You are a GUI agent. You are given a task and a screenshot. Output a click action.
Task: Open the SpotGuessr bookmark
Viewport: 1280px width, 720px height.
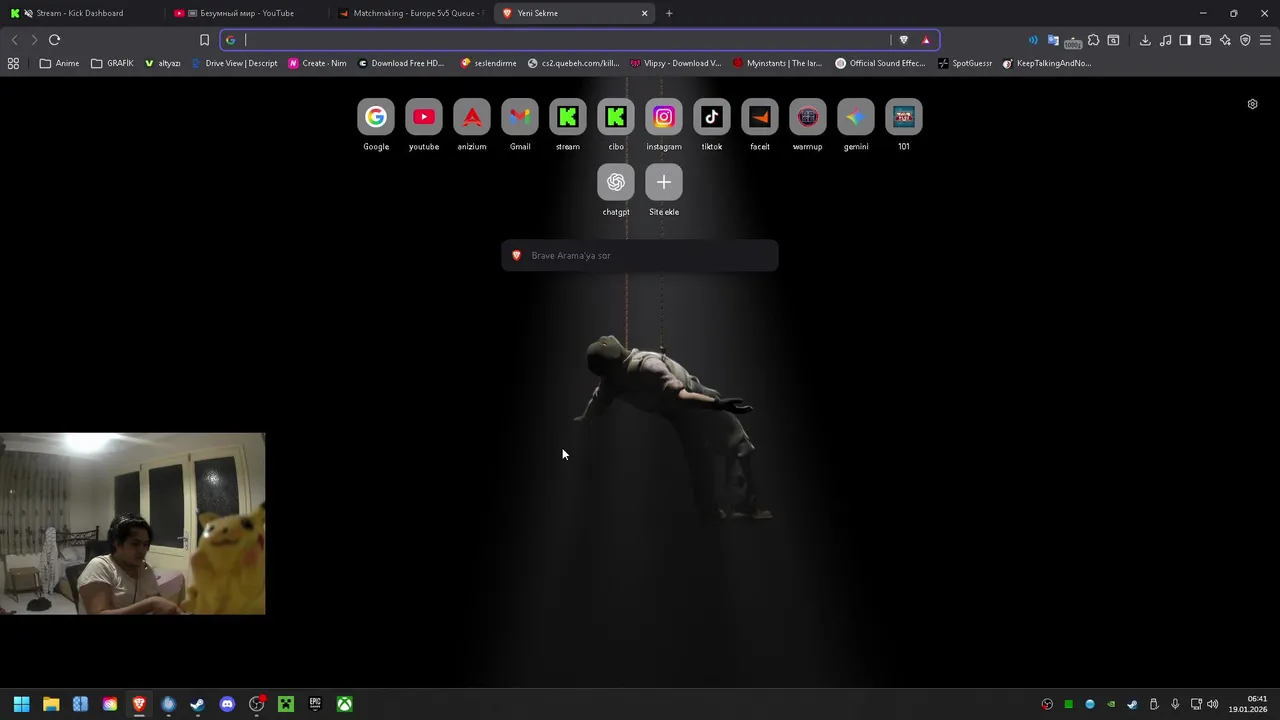(965, 63)
